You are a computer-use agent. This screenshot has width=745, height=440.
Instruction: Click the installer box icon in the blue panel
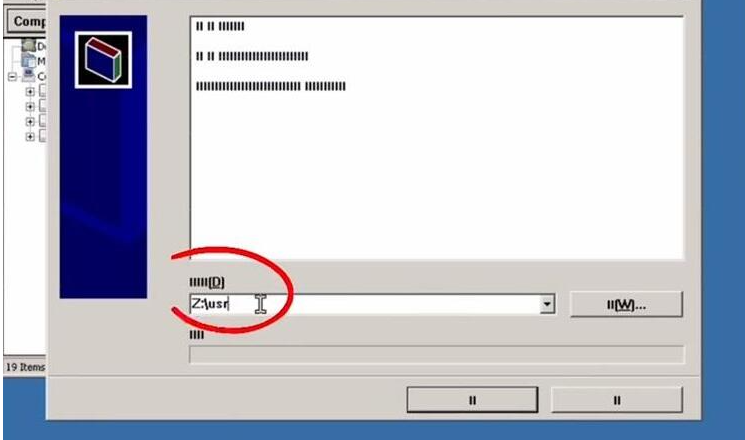click(x=103, y=60)
